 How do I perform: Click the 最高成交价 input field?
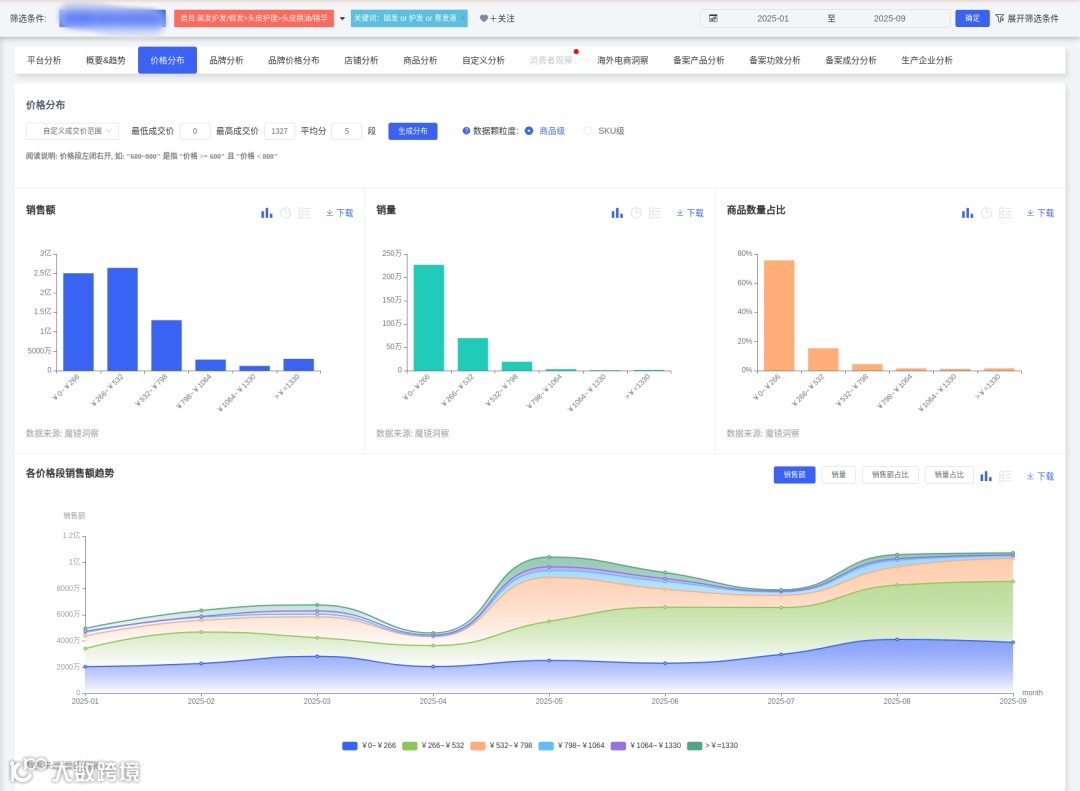(279, 131)
